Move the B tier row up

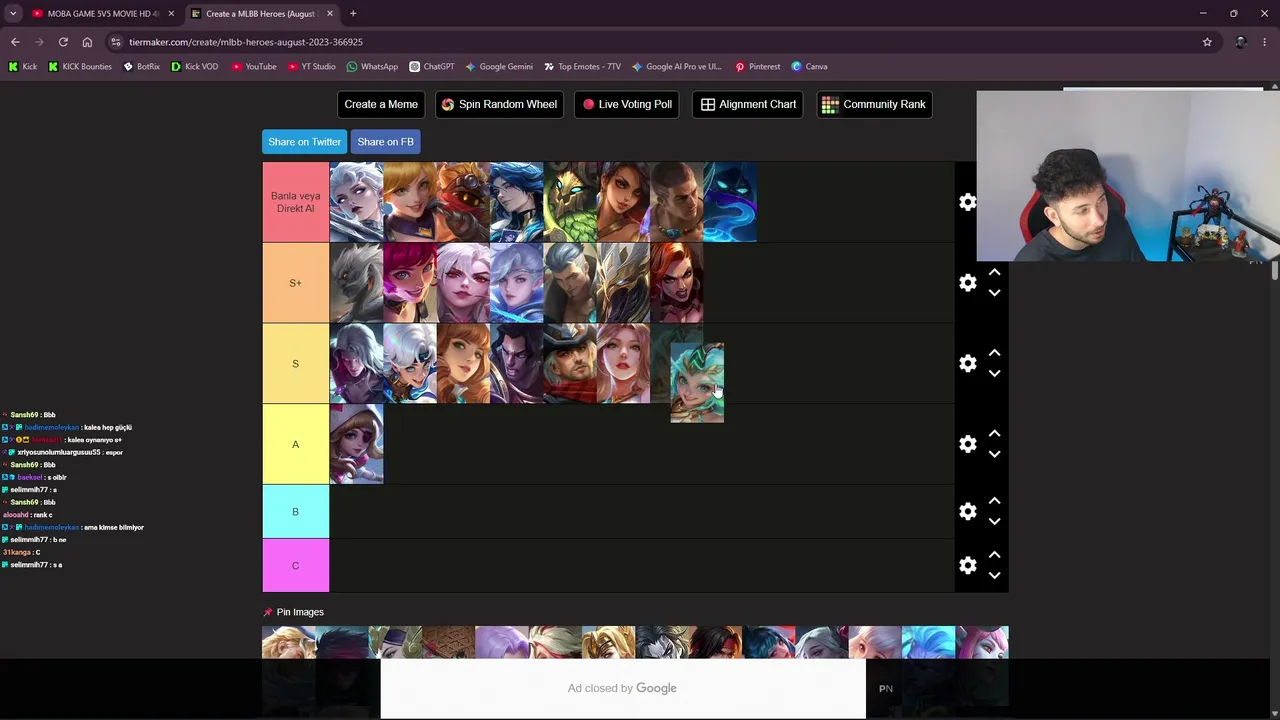coord(994,501)
